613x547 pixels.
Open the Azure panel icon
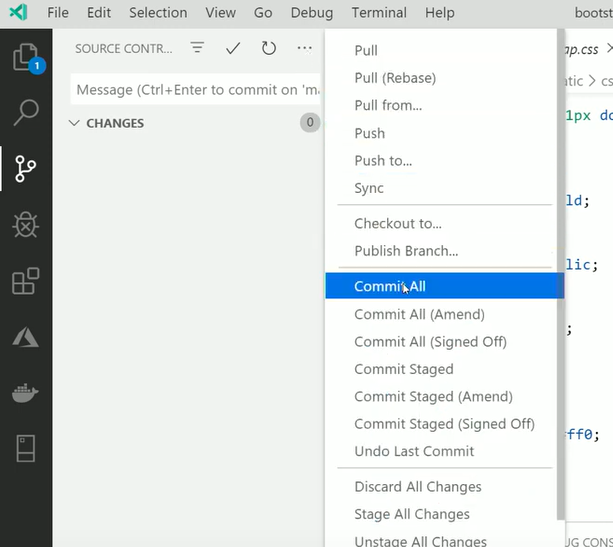click(25, 337)
